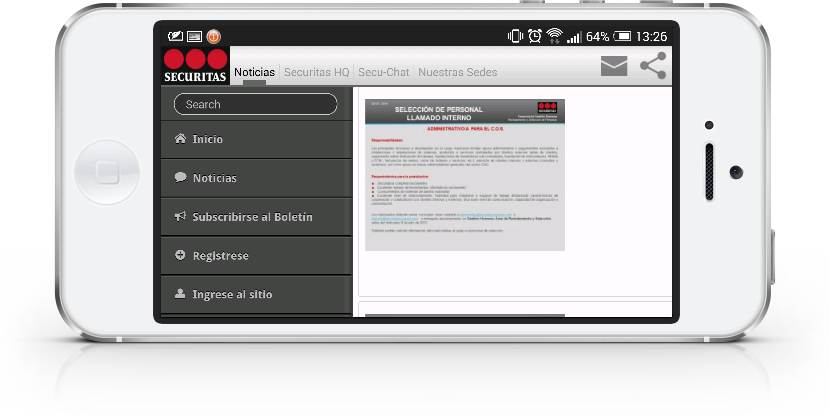Switch to the Securitas HQ tab
Image resolution: width=829 pixels, height=418 pixels.
pos(316,72)
